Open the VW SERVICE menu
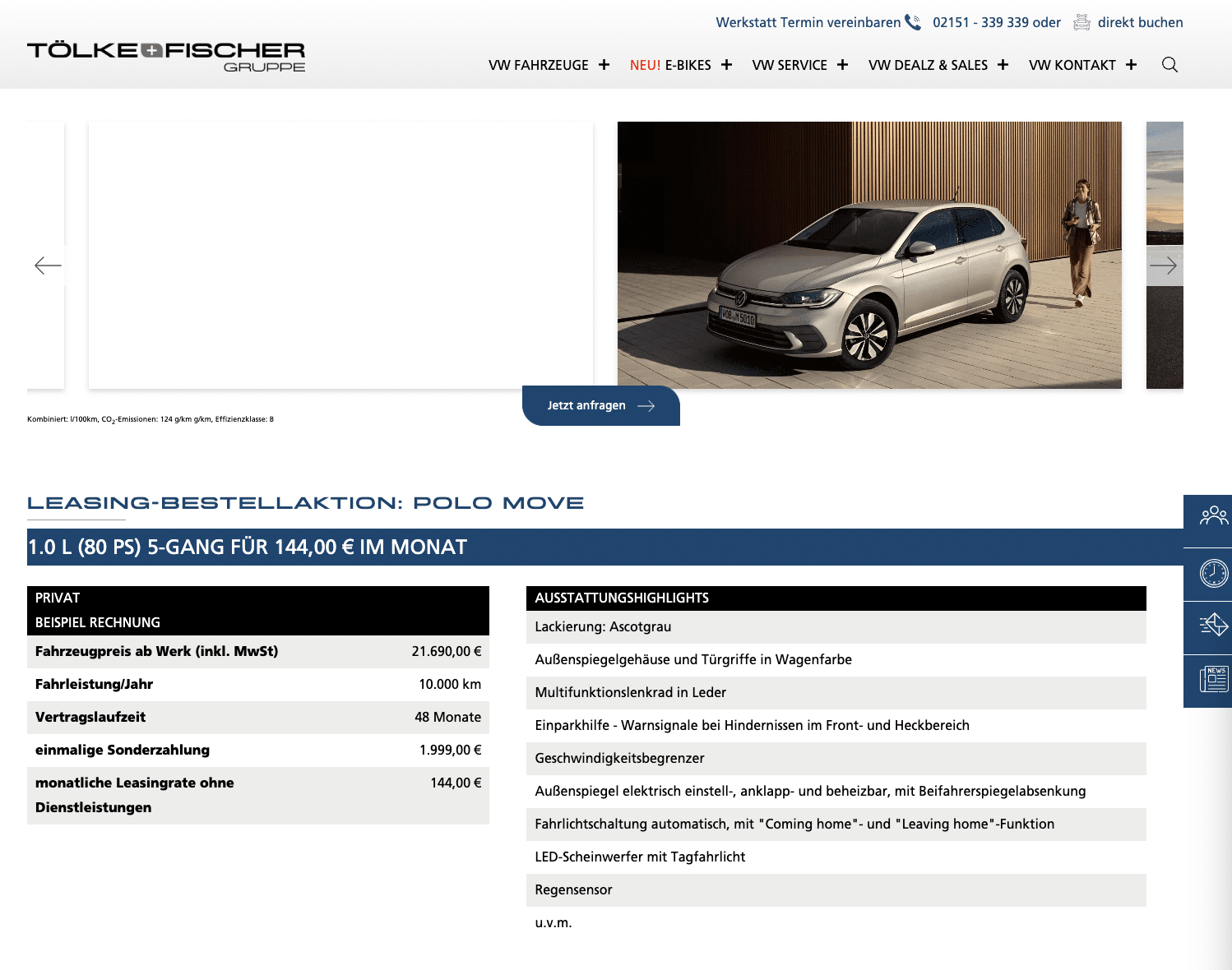Image resolution: width=1232 pixels, height=970 pixels. tap(790, 65)
